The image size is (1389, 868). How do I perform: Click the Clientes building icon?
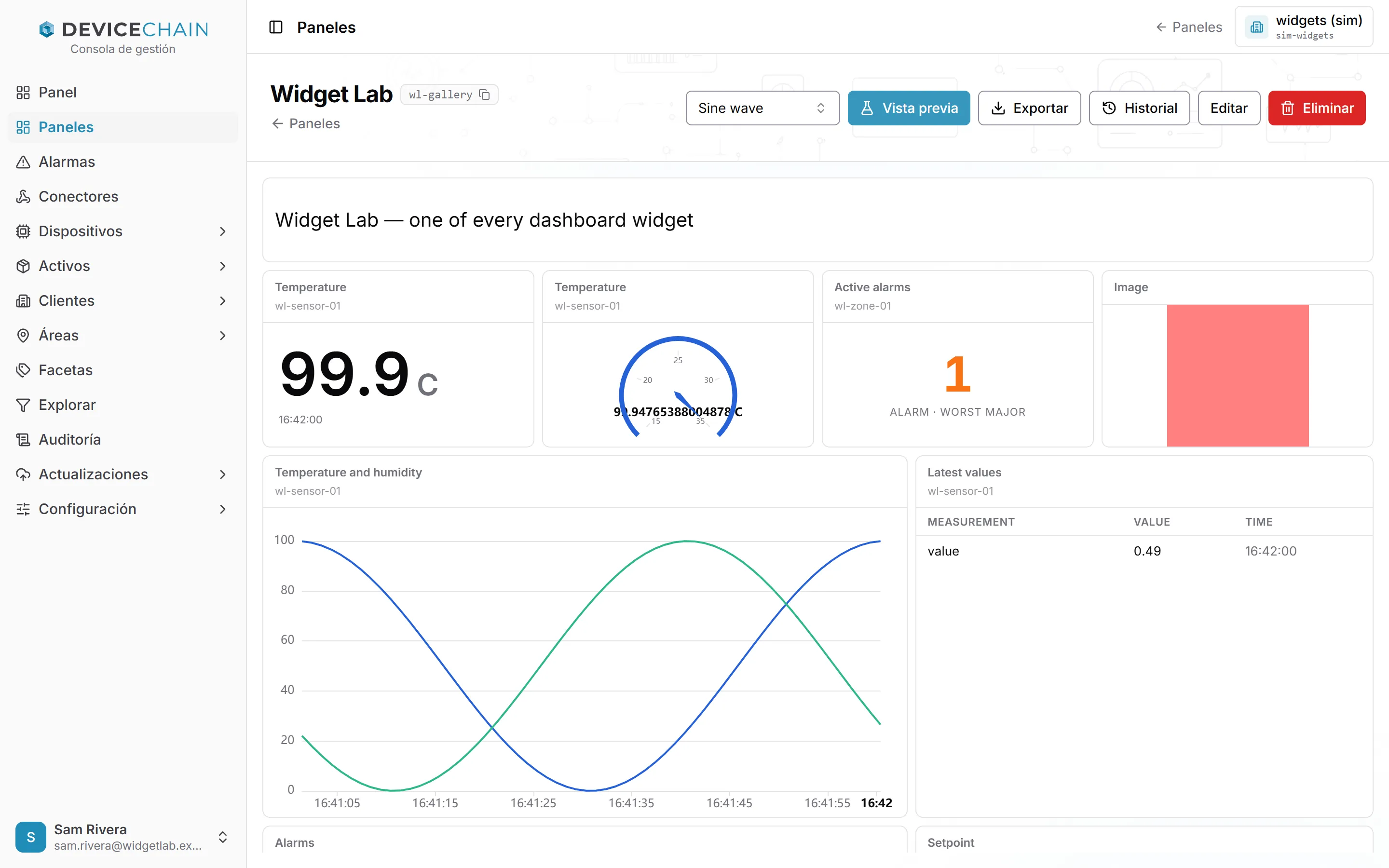click(23, 301)
